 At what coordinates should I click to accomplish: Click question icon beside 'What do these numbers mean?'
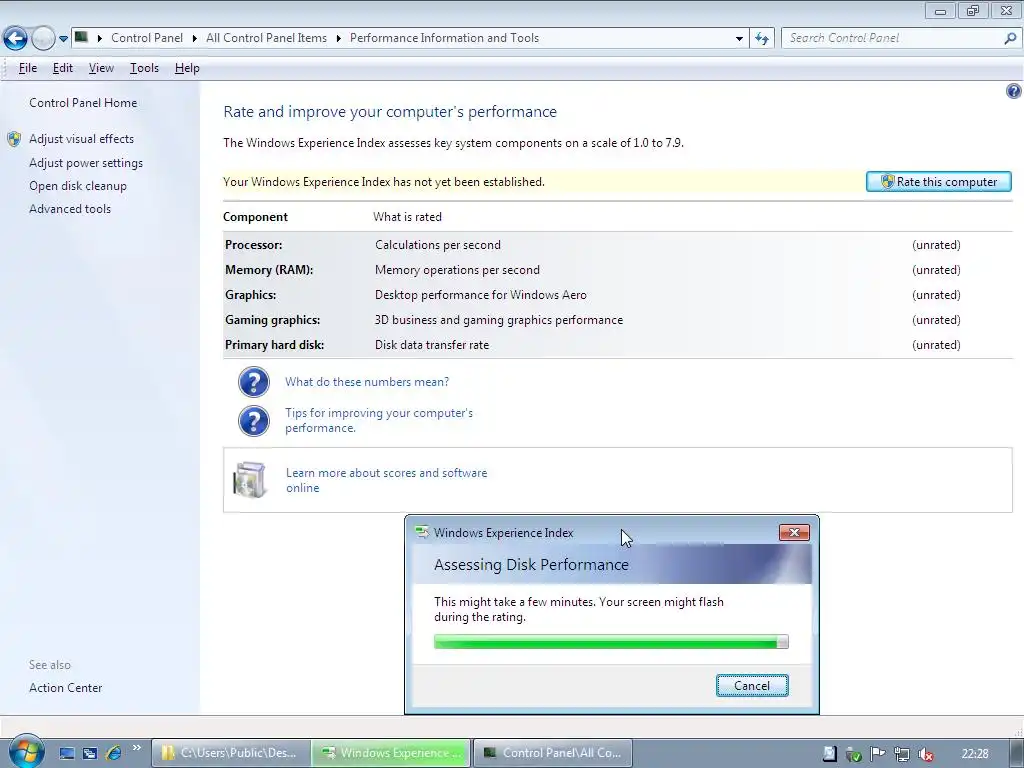point(253,382)
